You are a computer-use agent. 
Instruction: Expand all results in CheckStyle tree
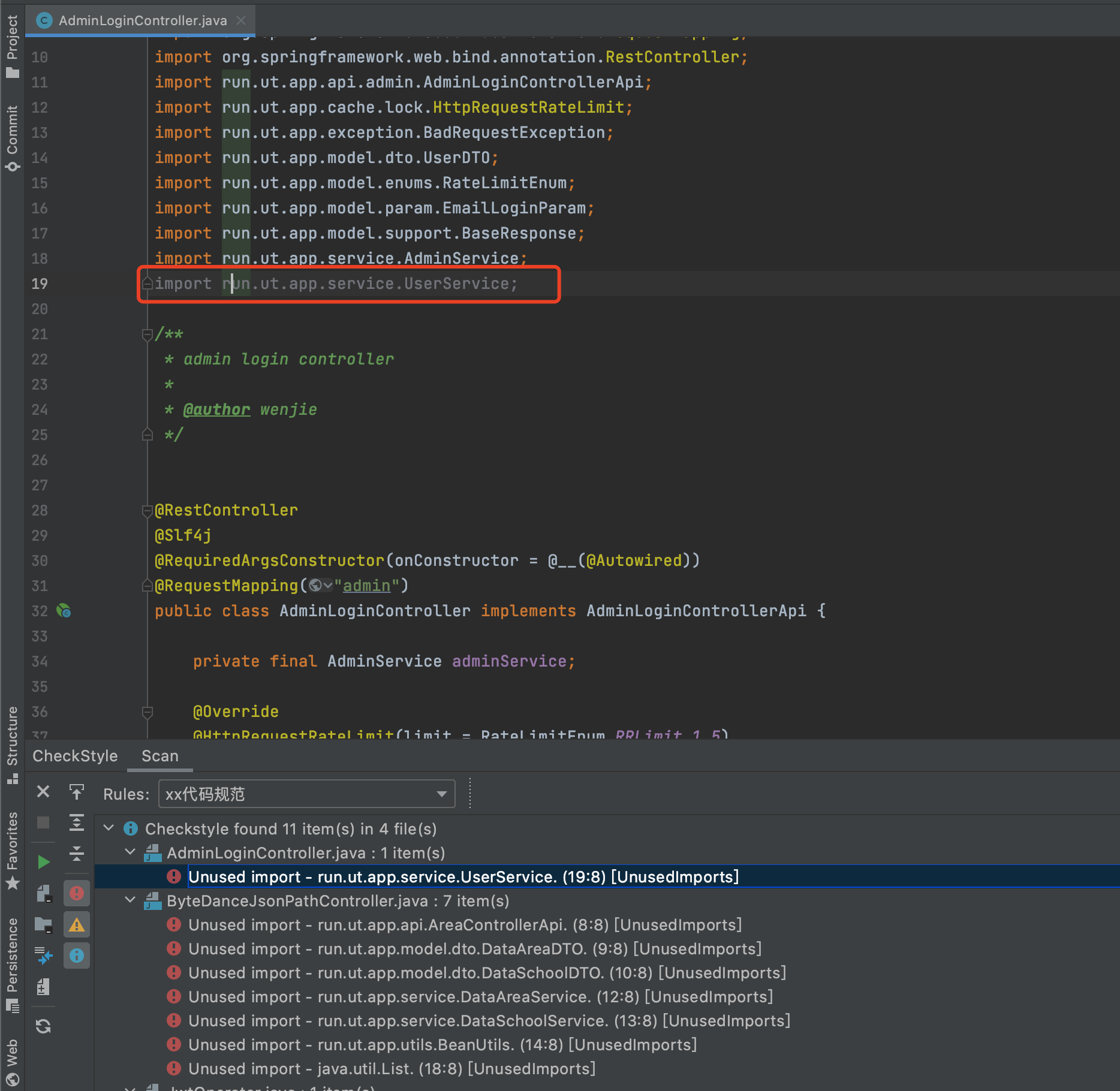point(77,822)
